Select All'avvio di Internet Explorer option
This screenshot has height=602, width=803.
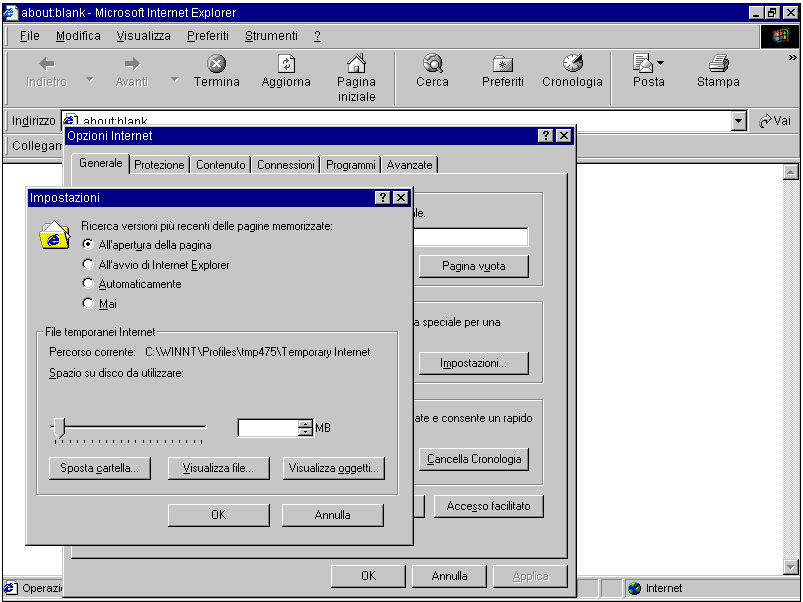click(x=88, y=265)
